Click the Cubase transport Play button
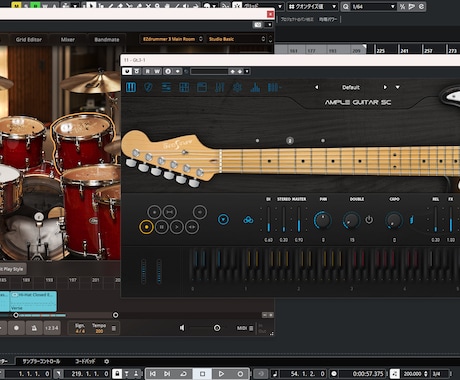The height and width of the screenshot is (380, 460). [x=221, y=374]
